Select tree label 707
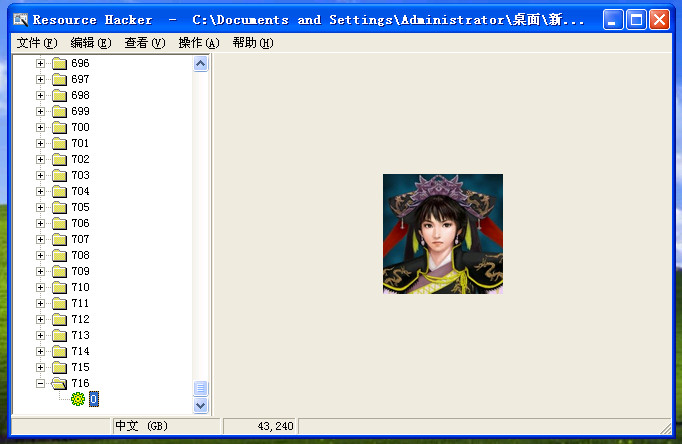The width and height of the screenshot is (682, 444). (x=80, y=240)
